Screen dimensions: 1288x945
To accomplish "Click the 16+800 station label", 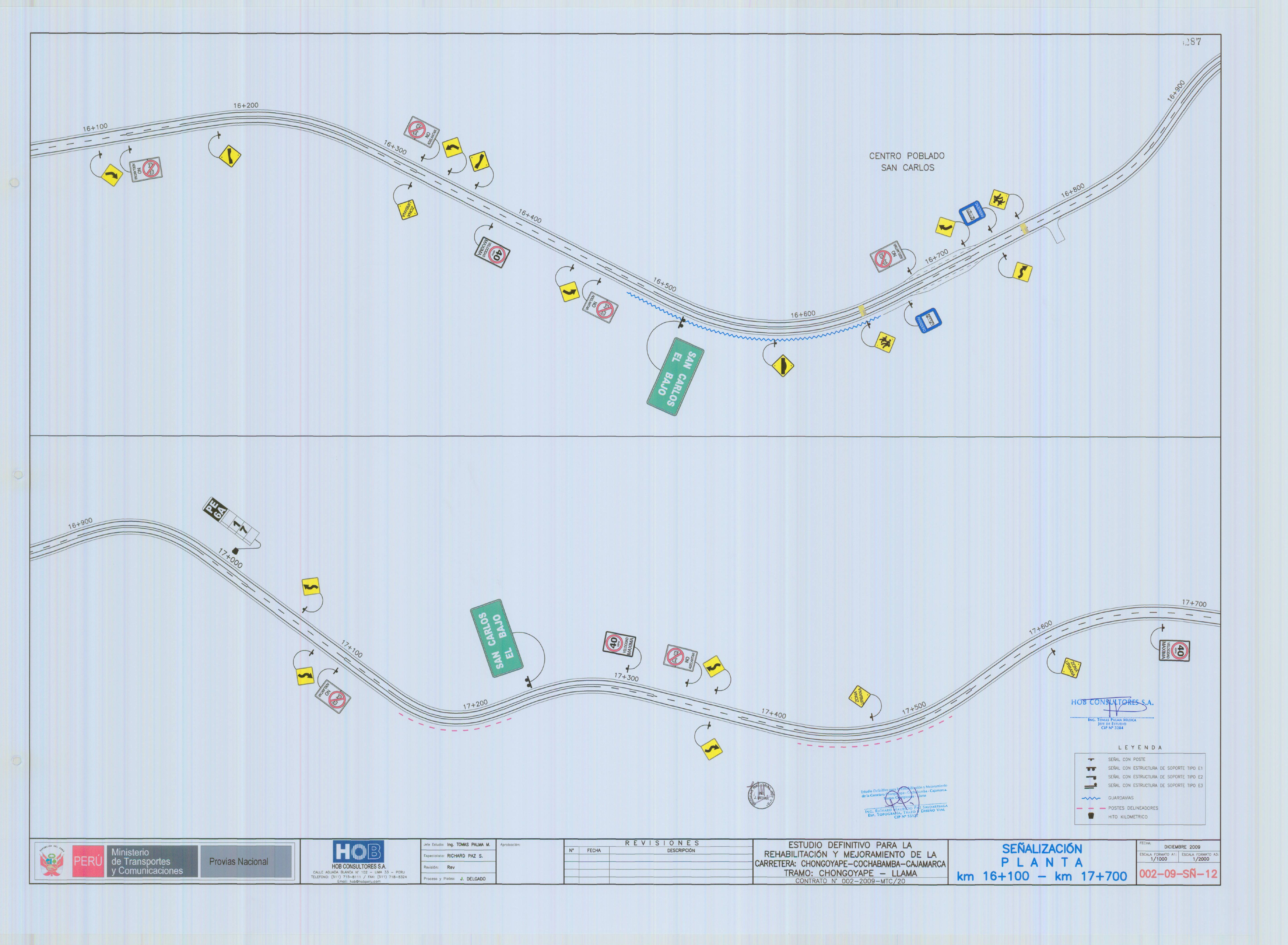I will pyautogui.click(x=1073, y=191).
